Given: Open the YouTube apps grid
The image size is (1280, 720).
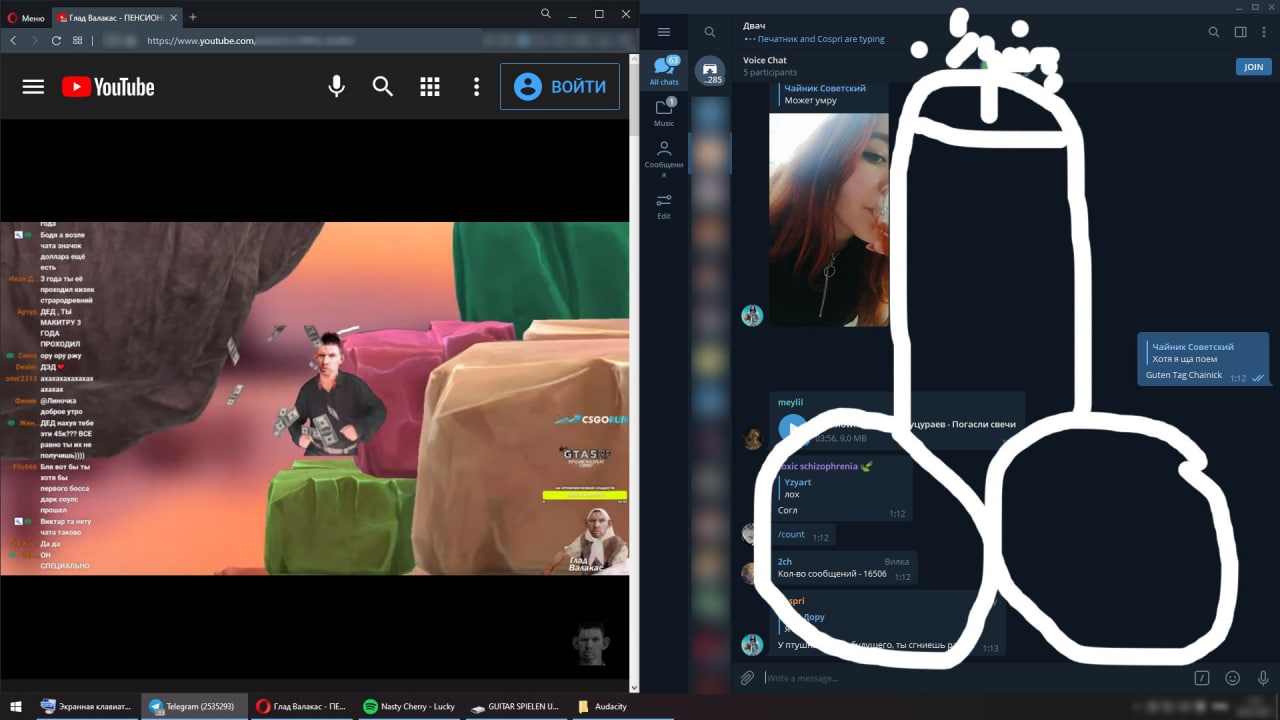Looking at the screenshot, I should tap(430, 87).
